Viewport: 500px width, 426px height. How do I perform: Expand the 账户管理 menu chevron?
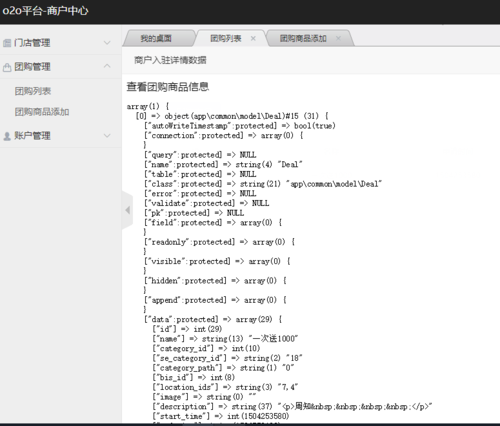tap(107, 136)
